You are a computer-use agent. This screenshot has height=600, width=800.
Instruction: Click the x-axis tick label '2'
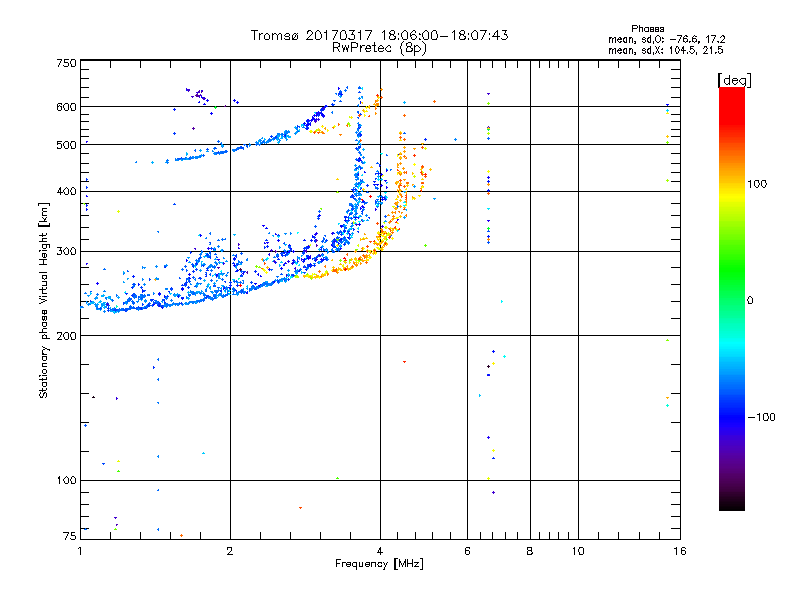coord(230,551)
